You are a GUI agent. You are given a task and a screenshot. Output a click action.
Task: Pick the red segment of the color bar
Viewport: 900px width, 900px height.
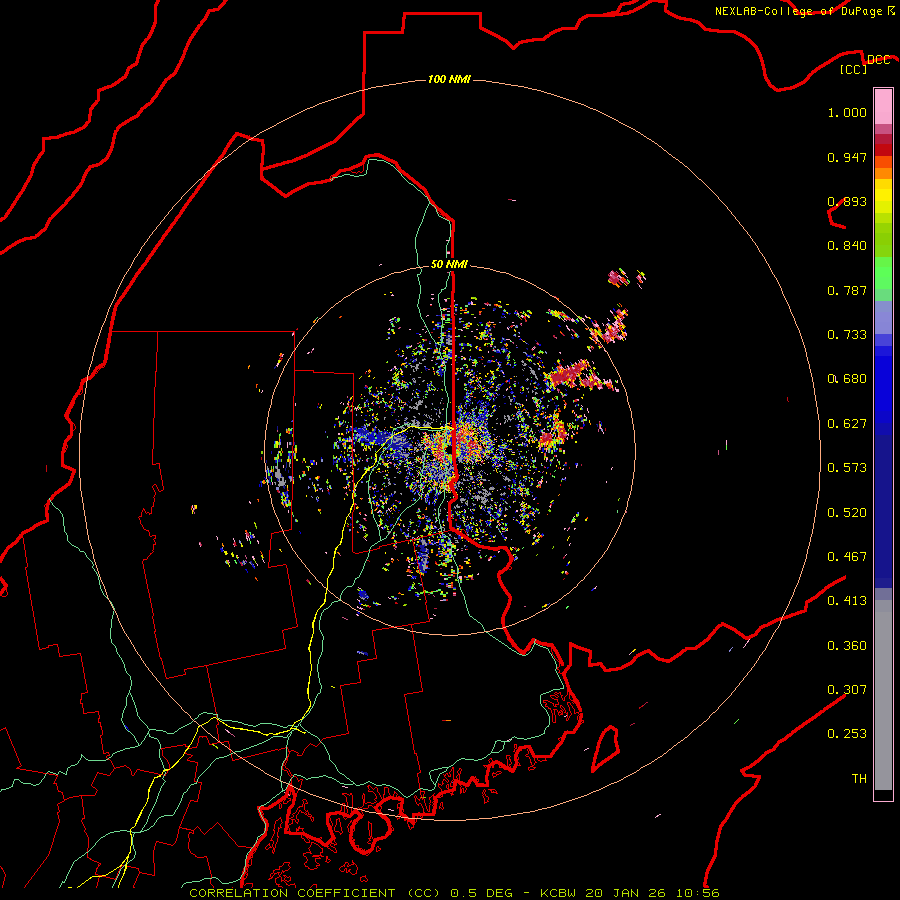[x=883, y=150]
